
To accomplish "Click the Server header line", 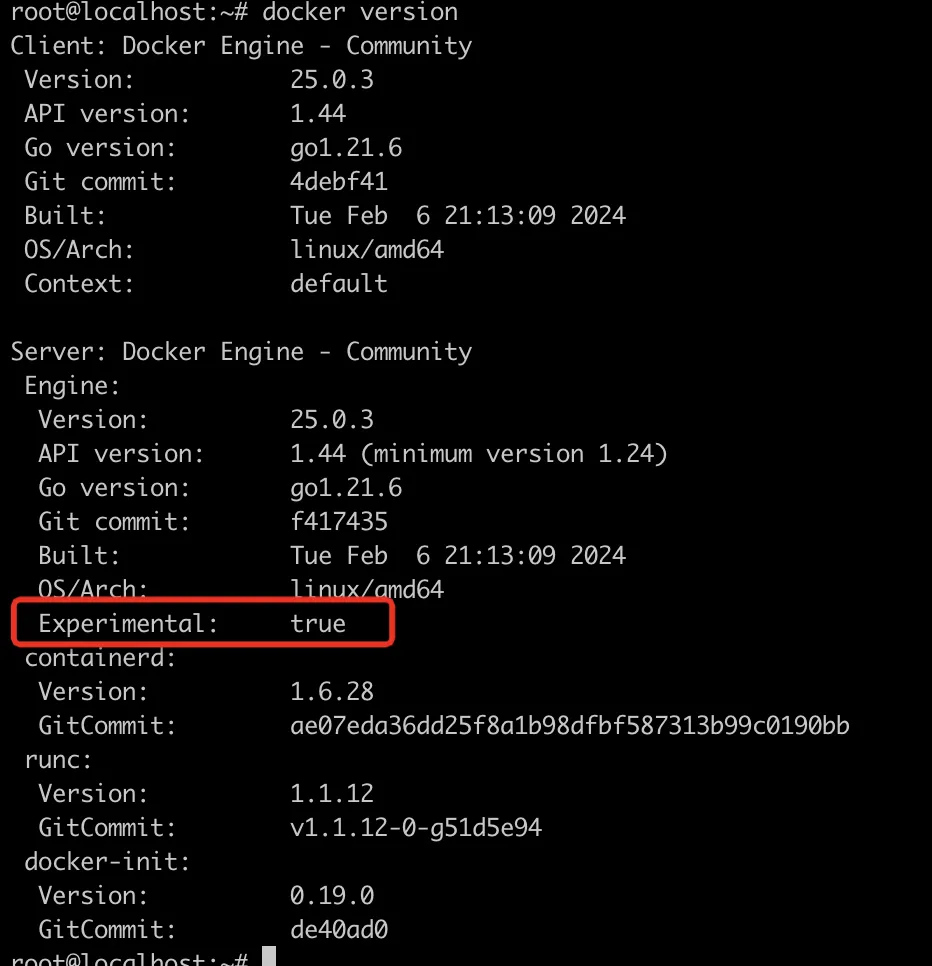I will coord(241,352).
